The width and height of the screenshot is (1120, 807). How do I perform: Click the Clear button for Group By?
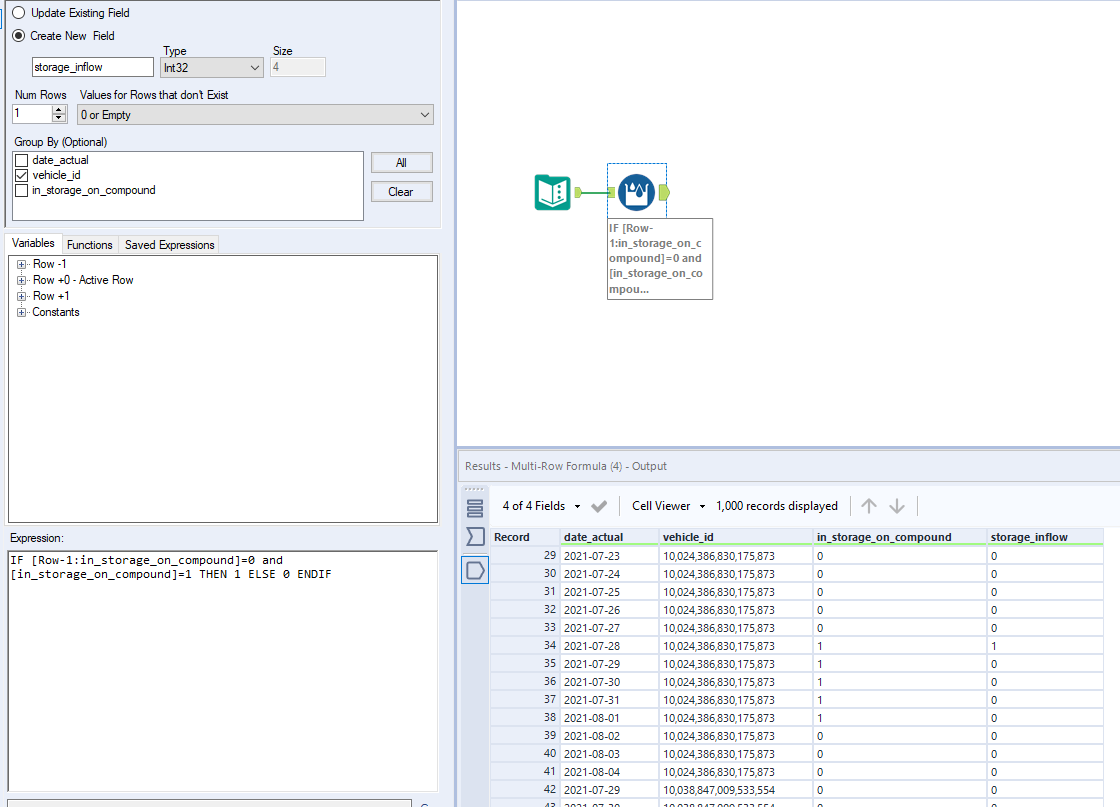point(401,191)
